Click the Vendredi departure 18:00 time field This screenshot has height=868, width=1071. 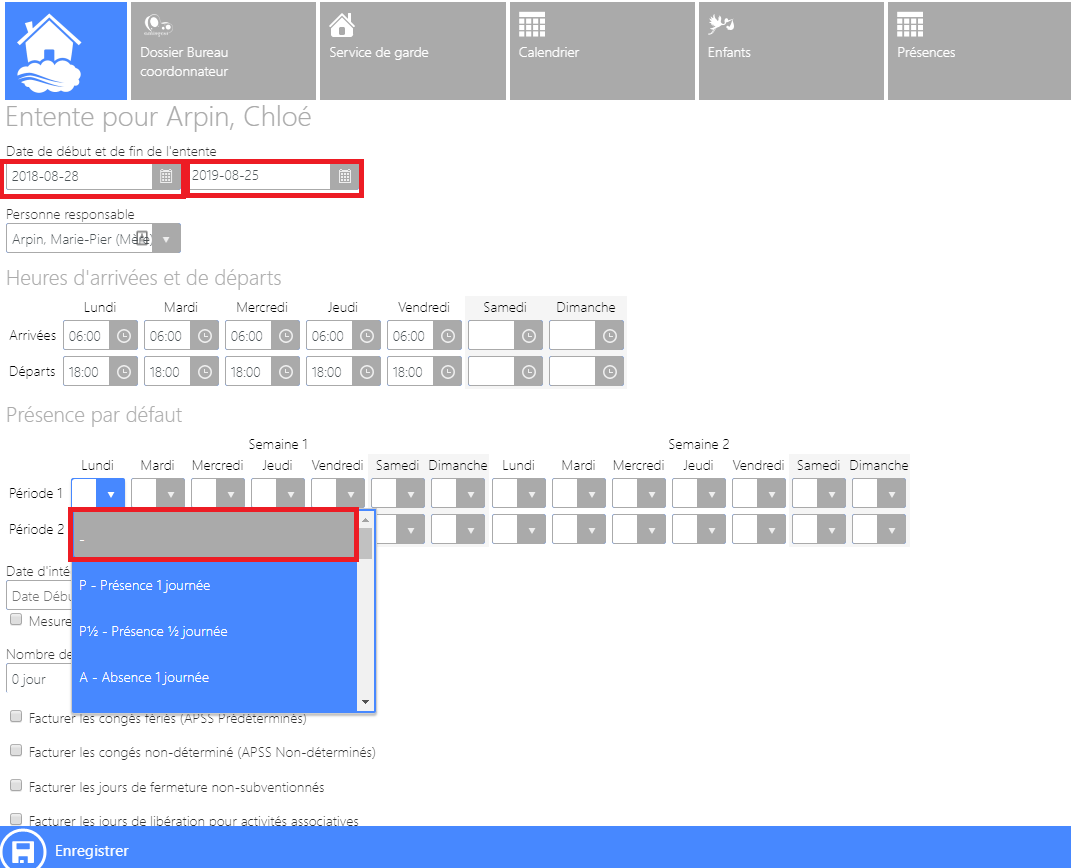click(411, 372)
